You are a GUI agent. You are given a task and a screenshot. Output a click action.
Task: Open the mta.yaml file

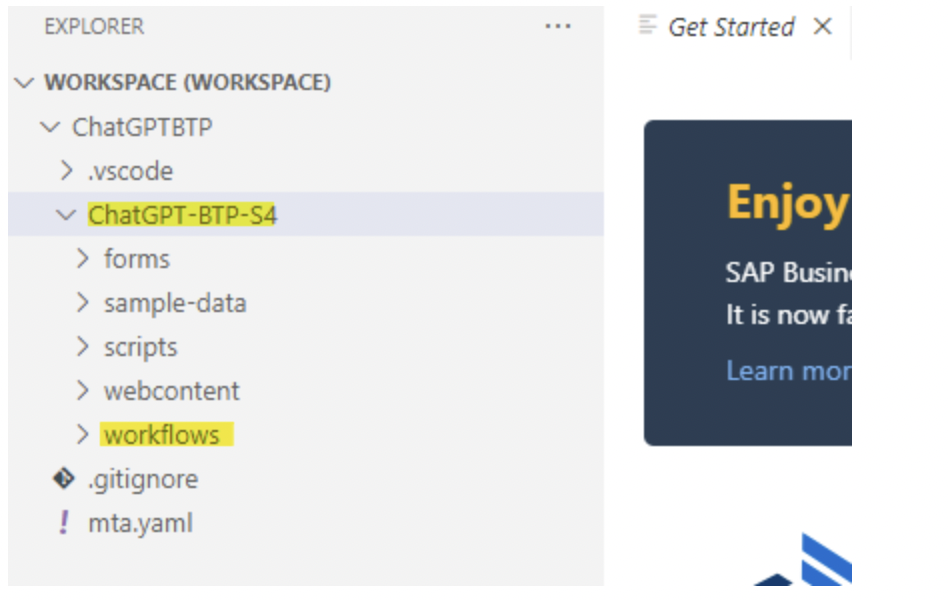coord(140,523)
